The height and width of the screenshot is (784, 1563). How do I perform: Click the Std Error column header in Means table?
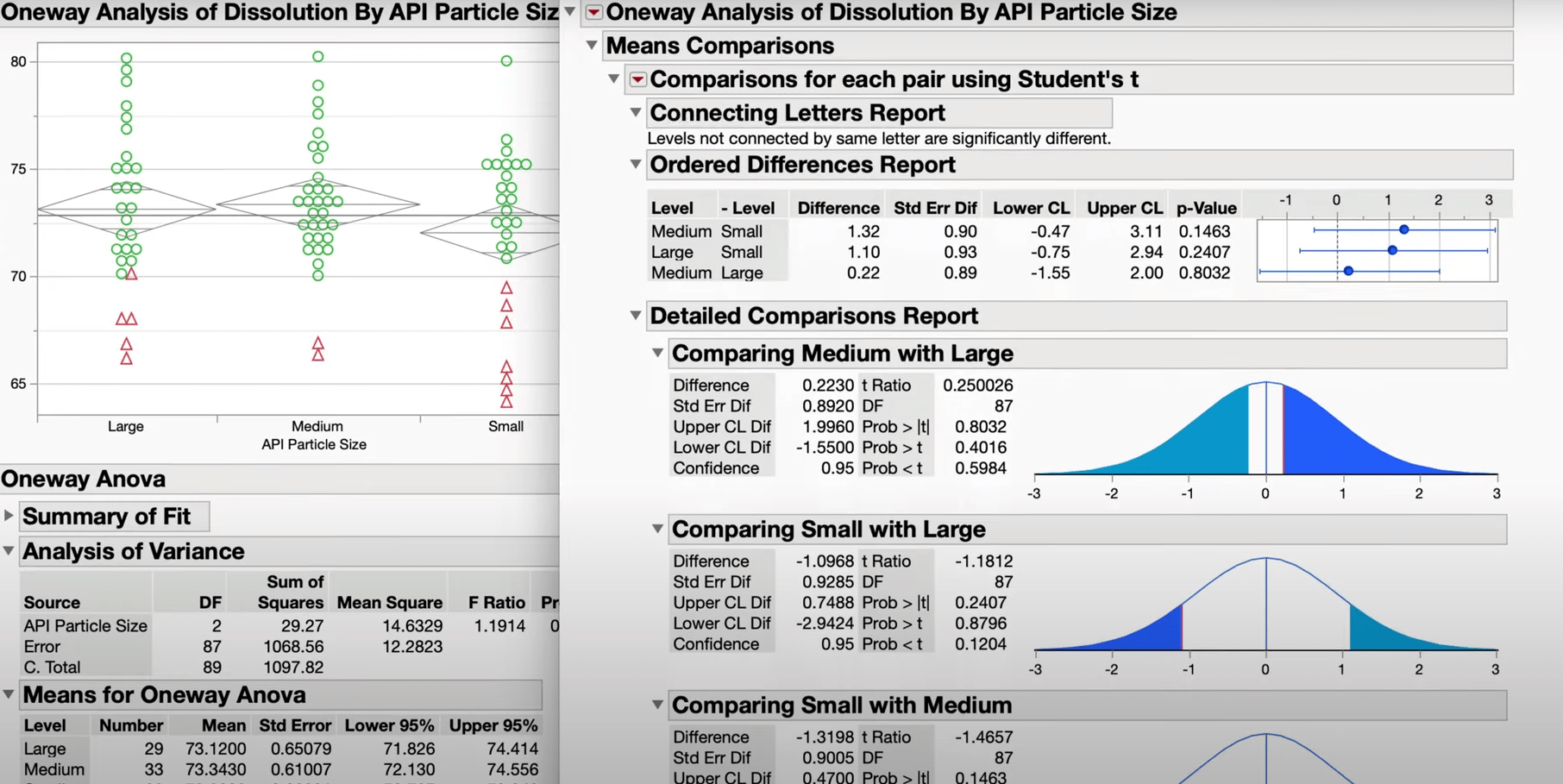coord(295,725)
